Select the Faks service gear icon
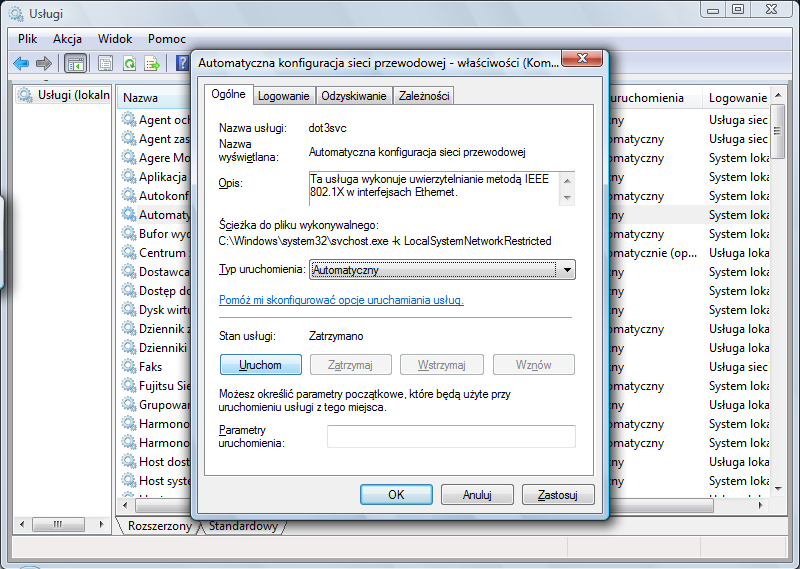This screenshot has height=569, width=800. [129, 367]
